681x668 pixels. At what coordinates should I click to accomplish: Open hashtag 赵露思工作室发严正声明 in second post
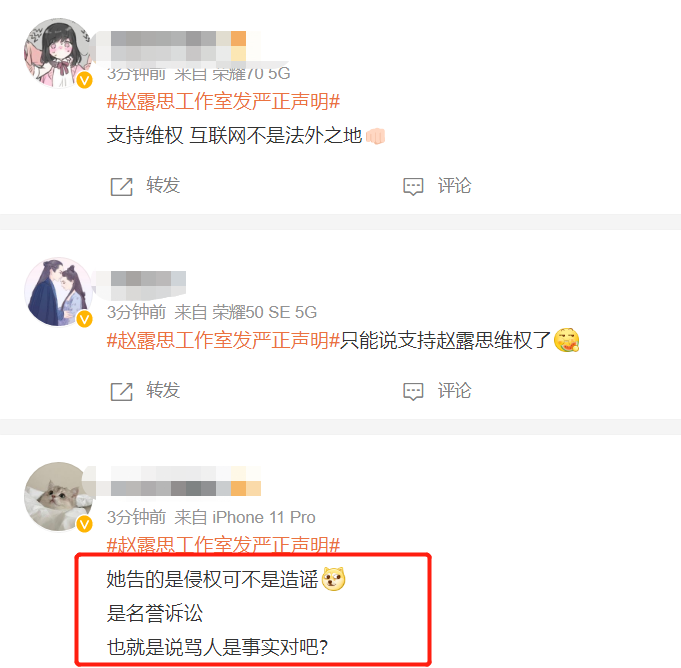click(223, 340)
